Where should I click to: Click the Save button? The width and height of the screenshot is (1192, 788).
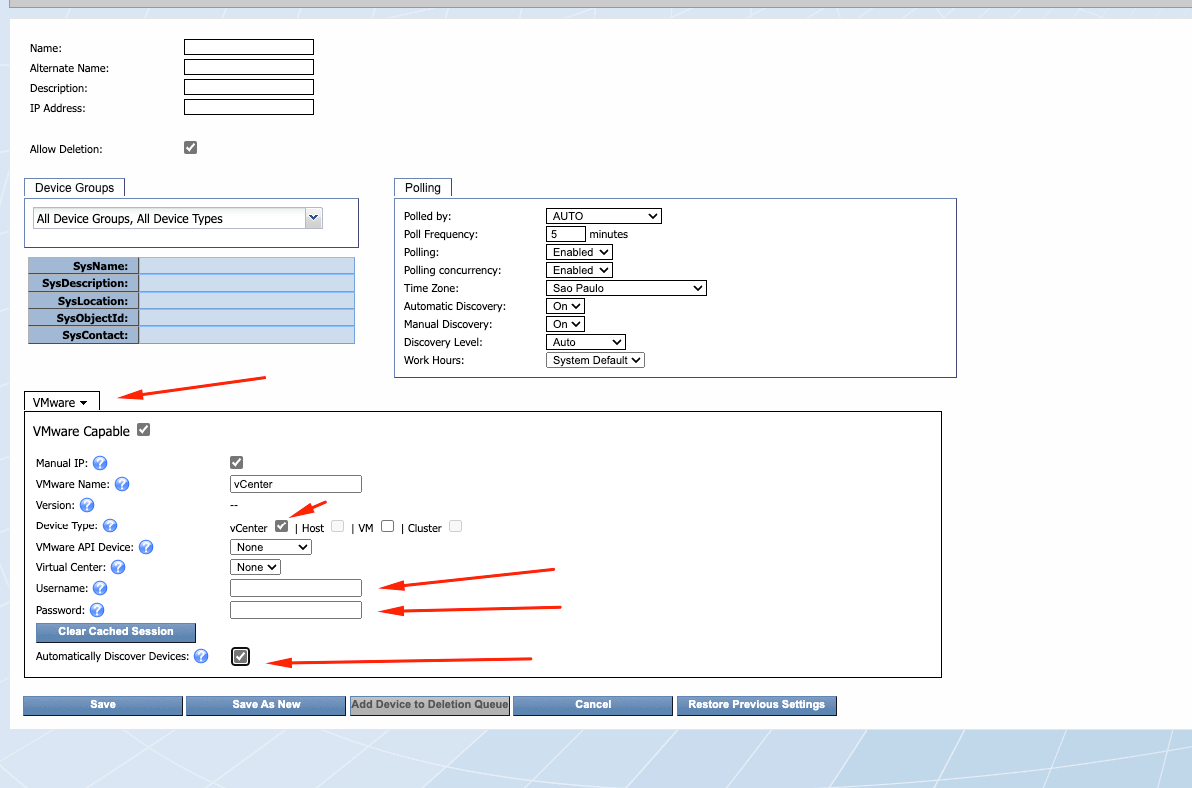click(103, 705)
